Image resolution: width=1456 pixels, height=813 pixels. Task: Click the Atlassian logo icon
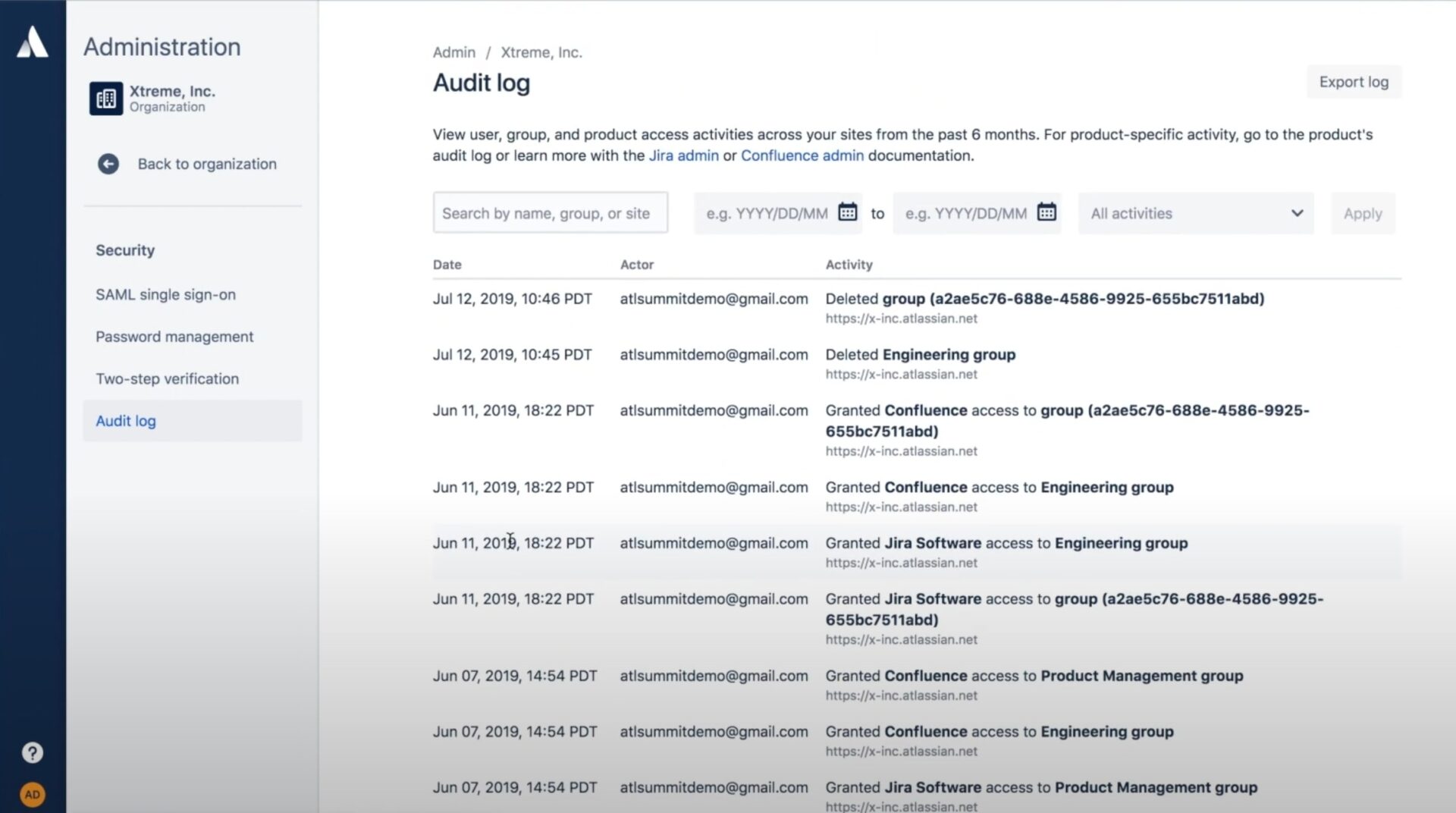coord(33,42)
